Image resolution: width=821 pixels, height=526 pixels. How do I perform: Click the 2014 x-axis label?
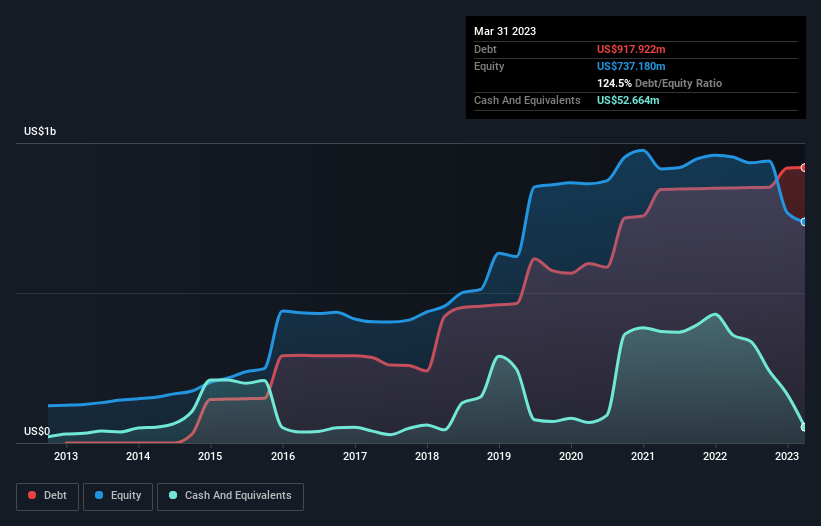[x=138, y=456]
